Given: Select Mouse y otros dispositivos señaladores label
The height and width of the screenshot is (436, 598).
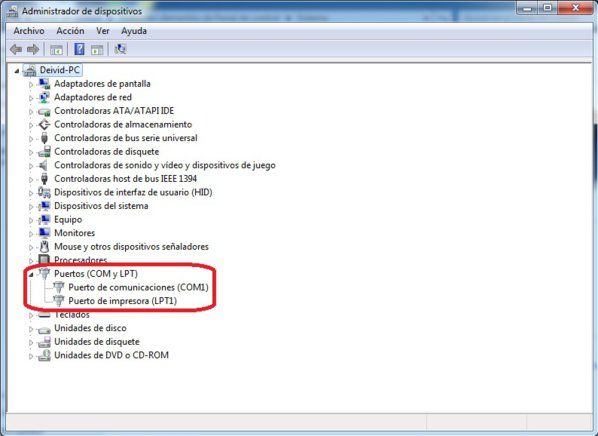Looking at the screenshot, I should click(x=131, y=247).
